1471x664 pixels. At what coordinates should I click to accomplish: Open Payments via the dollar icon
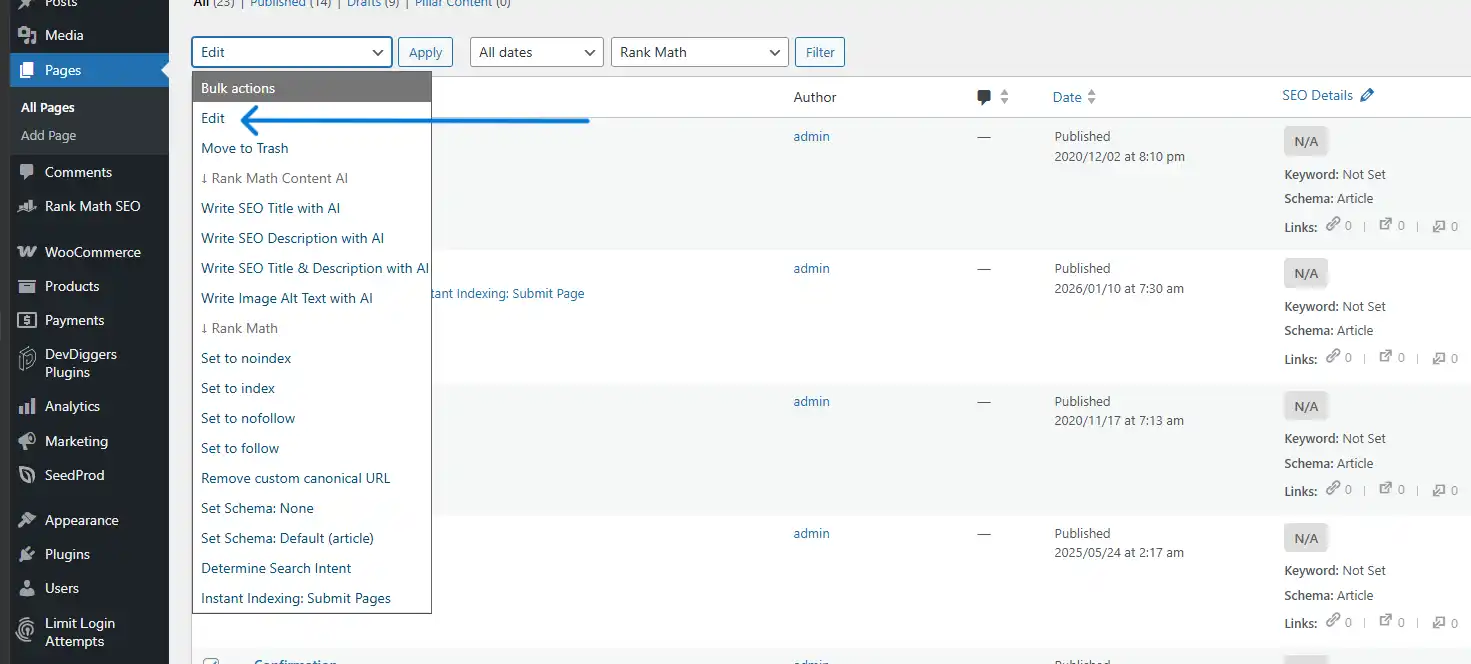[x=27, y=320]
